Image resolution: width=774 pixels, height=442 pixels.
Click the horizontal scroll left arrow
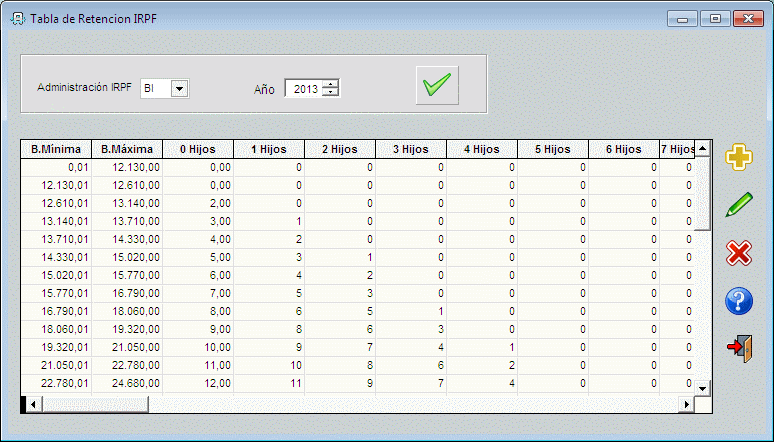click(x=33, y=405)
